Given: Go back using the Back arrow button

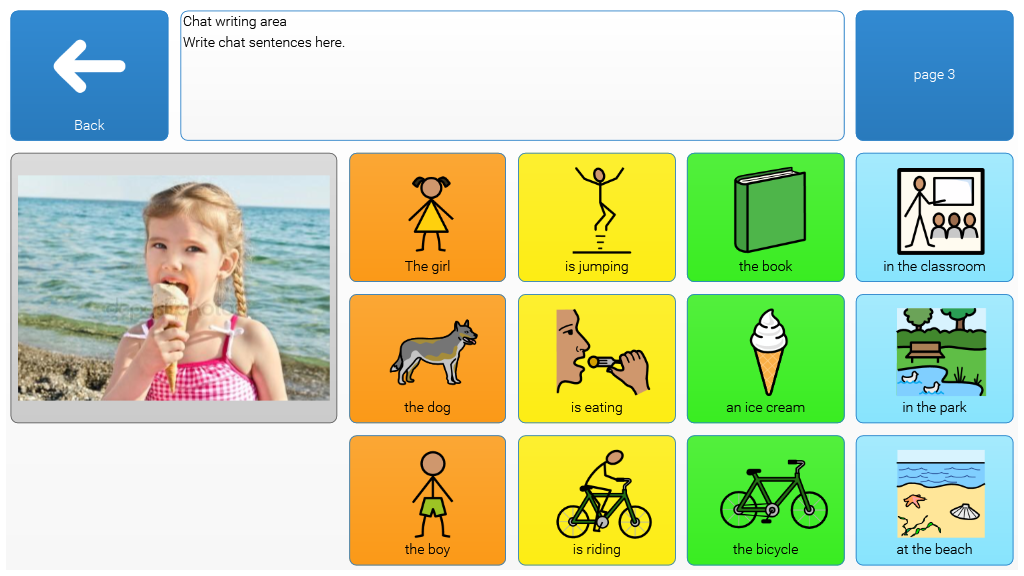Looking at the screenshot, I should (89, 75).
